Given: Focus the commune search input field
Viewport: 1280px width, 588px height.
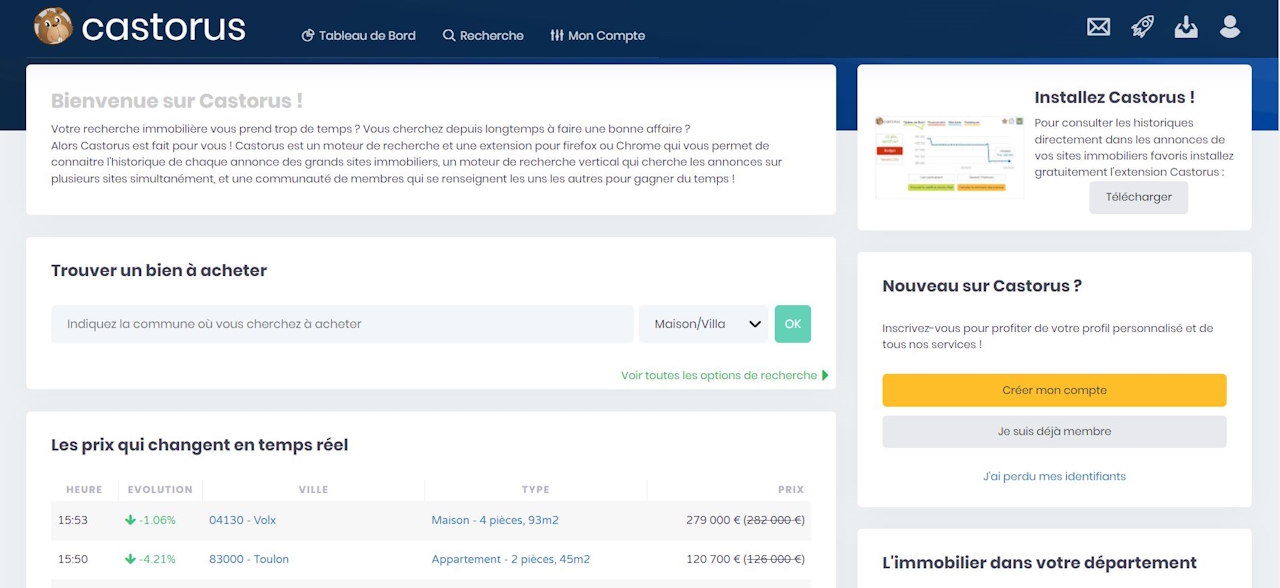Looking at the screenshot, I should pos(342,324).
